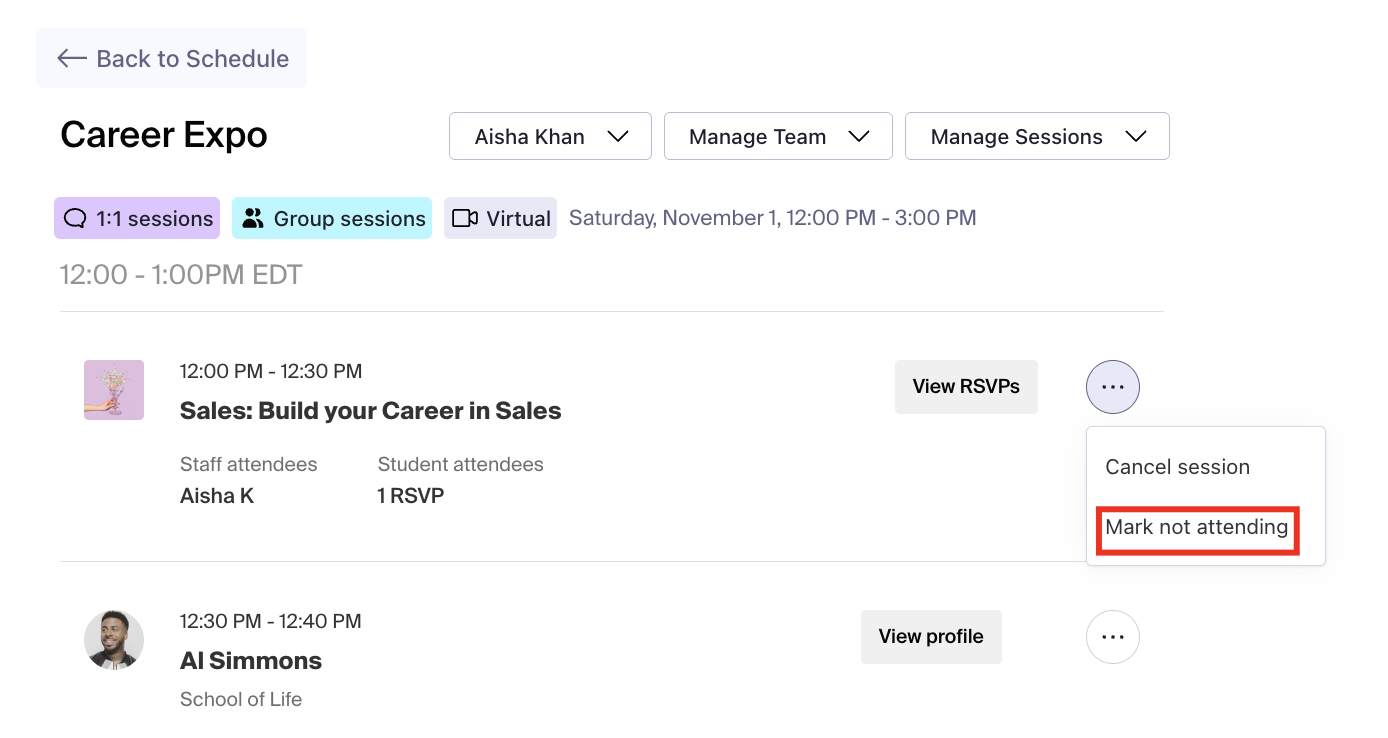Viewport: 1388px width, 738px height.
Task: Click the View RSVPs button
Action: pos(966,387)
